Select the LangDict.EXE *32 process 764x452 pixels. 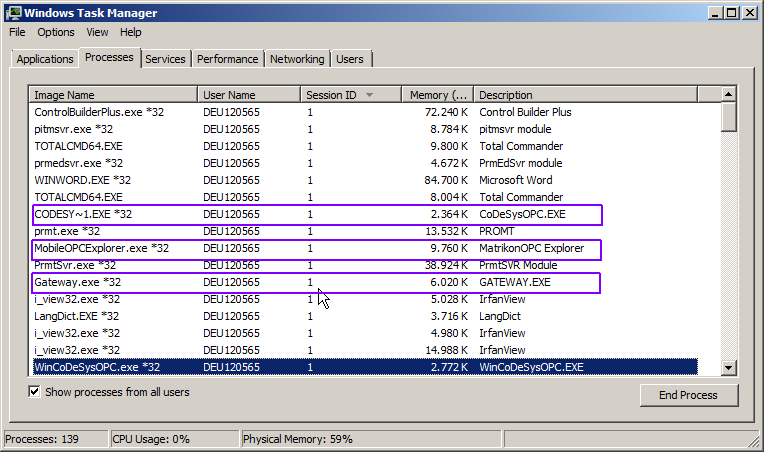[x=365, y=317]
